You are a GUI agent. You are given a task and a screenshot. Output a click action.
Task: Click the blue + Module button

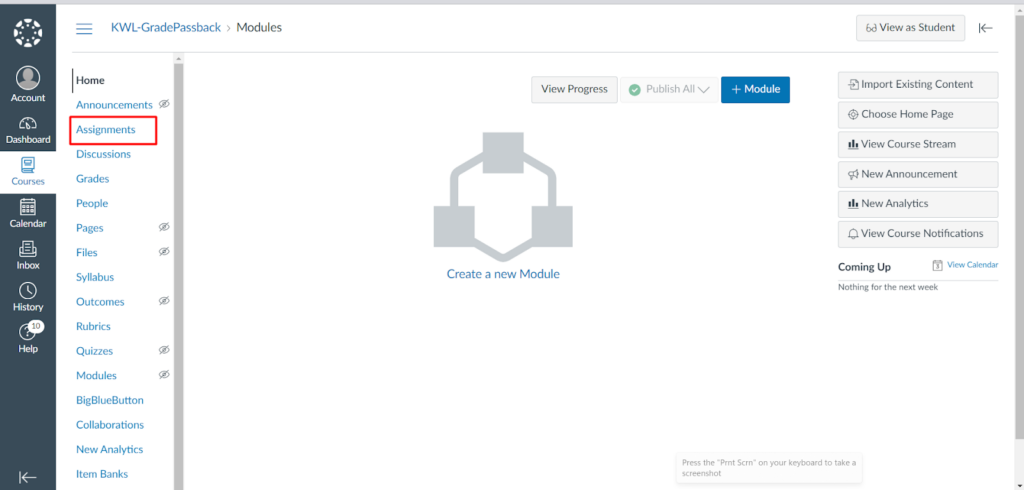point(755,89)
